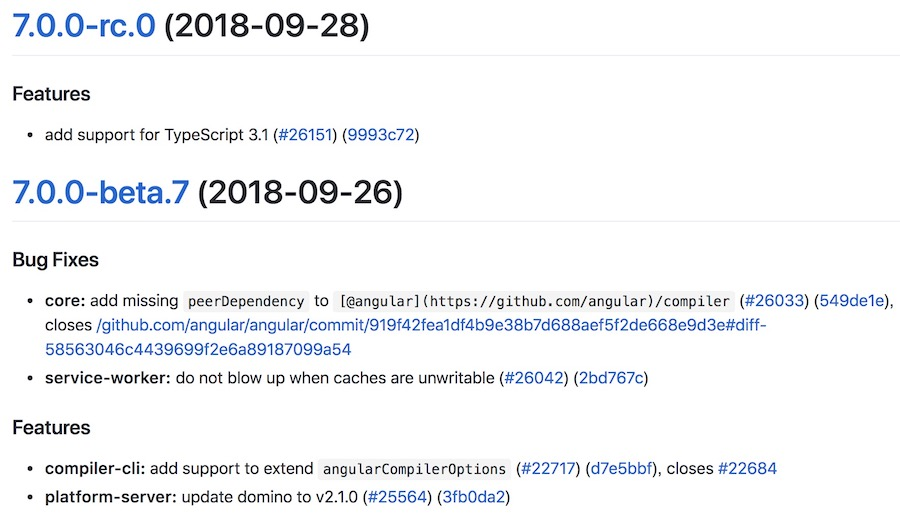This screenshot has width=900, height=528.
Task: Follow the github.com/angular/angular/commit/919f42f diff link
Action: point(405,337)
